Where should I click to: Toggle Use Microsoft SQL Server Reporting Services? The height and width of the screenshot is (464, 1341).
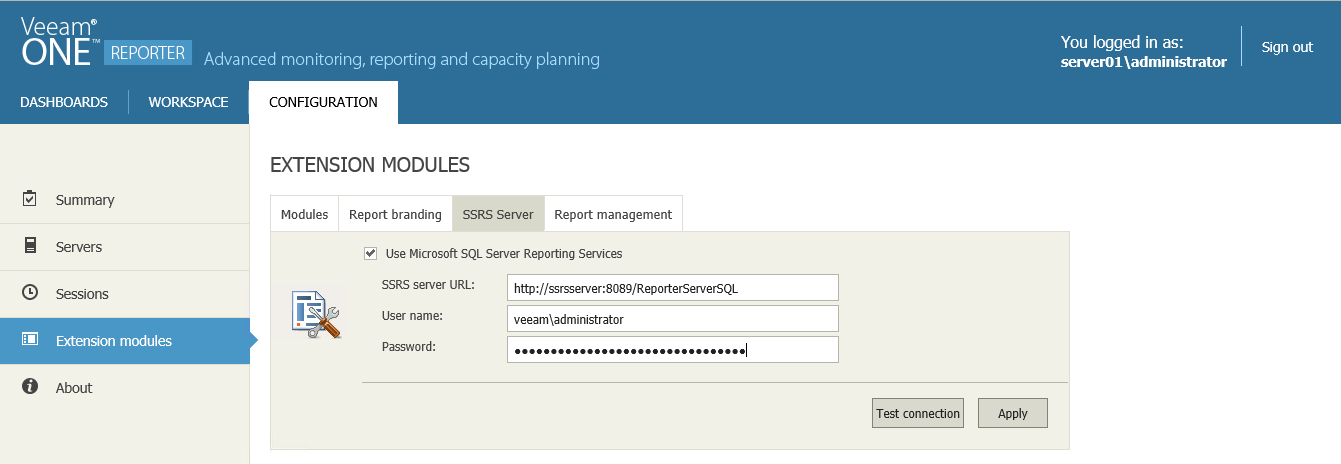[371, 254]
